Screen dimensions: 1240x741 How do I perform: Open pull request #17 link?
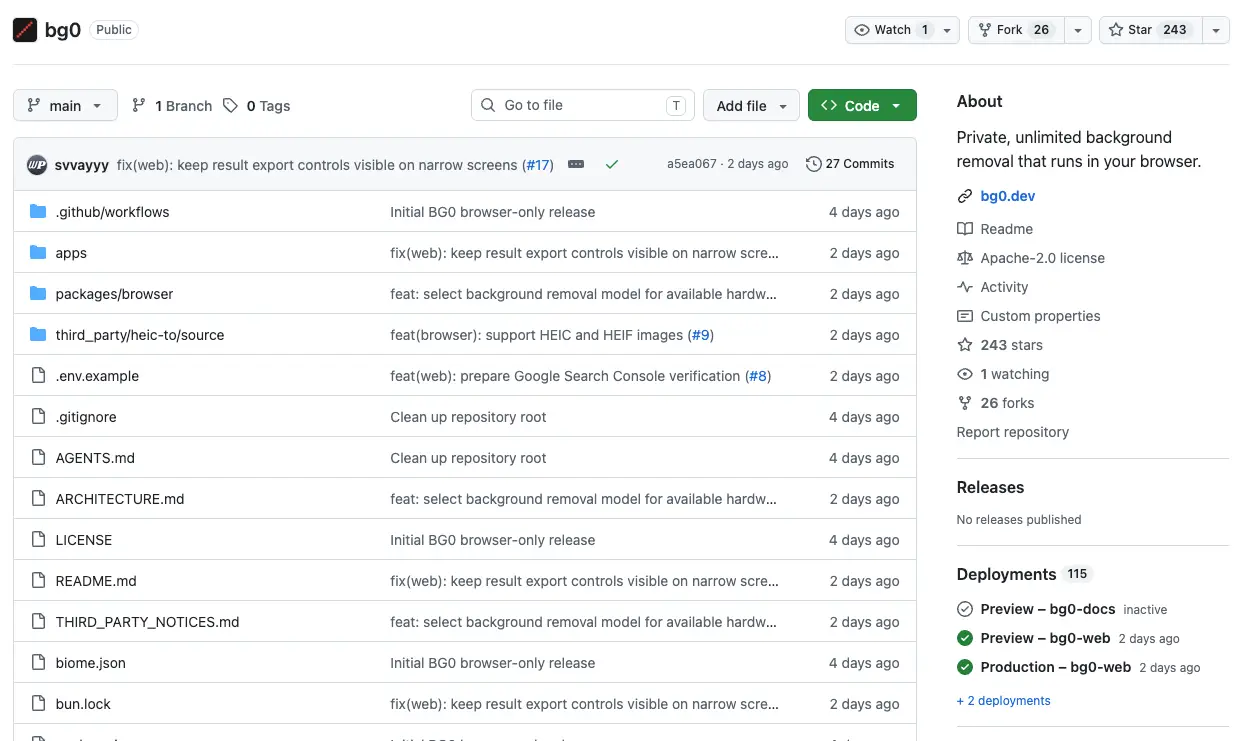538,164
